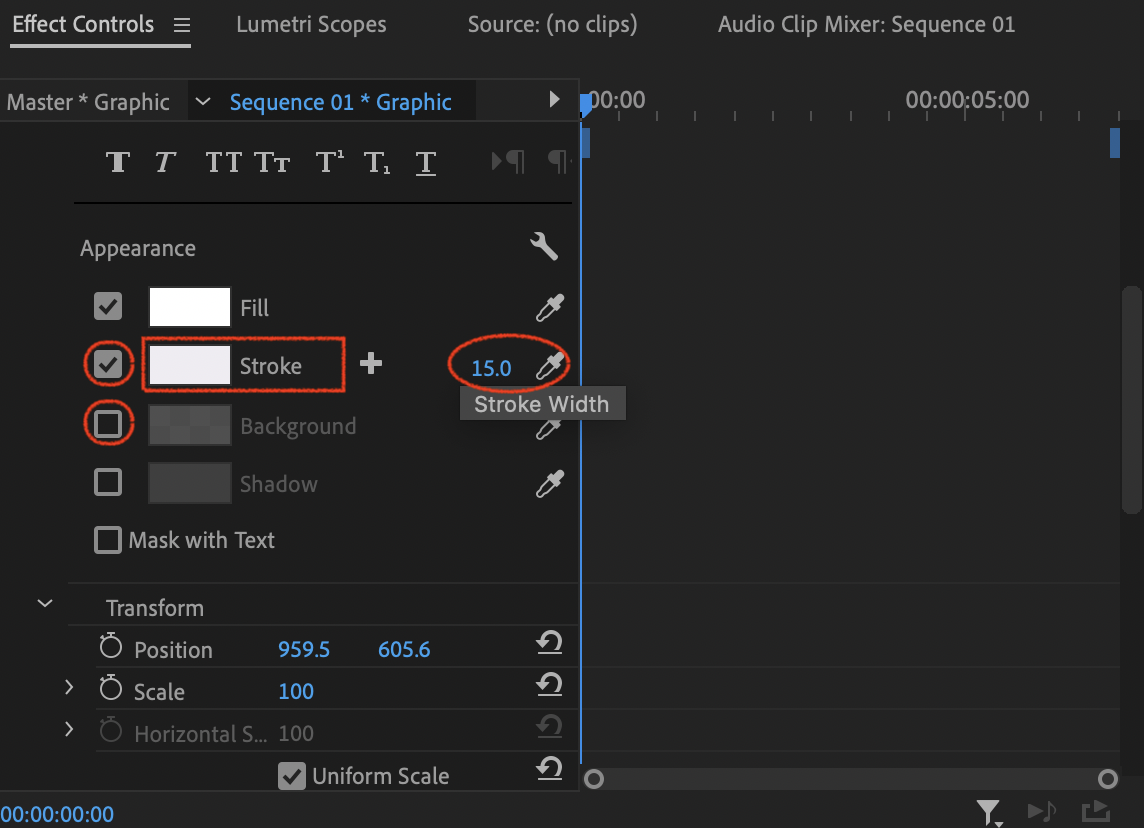Image resolution: width=1144 pixels, height=828 pixels.
Task: Edit the Scale value 100
Action: click(295, 692)
